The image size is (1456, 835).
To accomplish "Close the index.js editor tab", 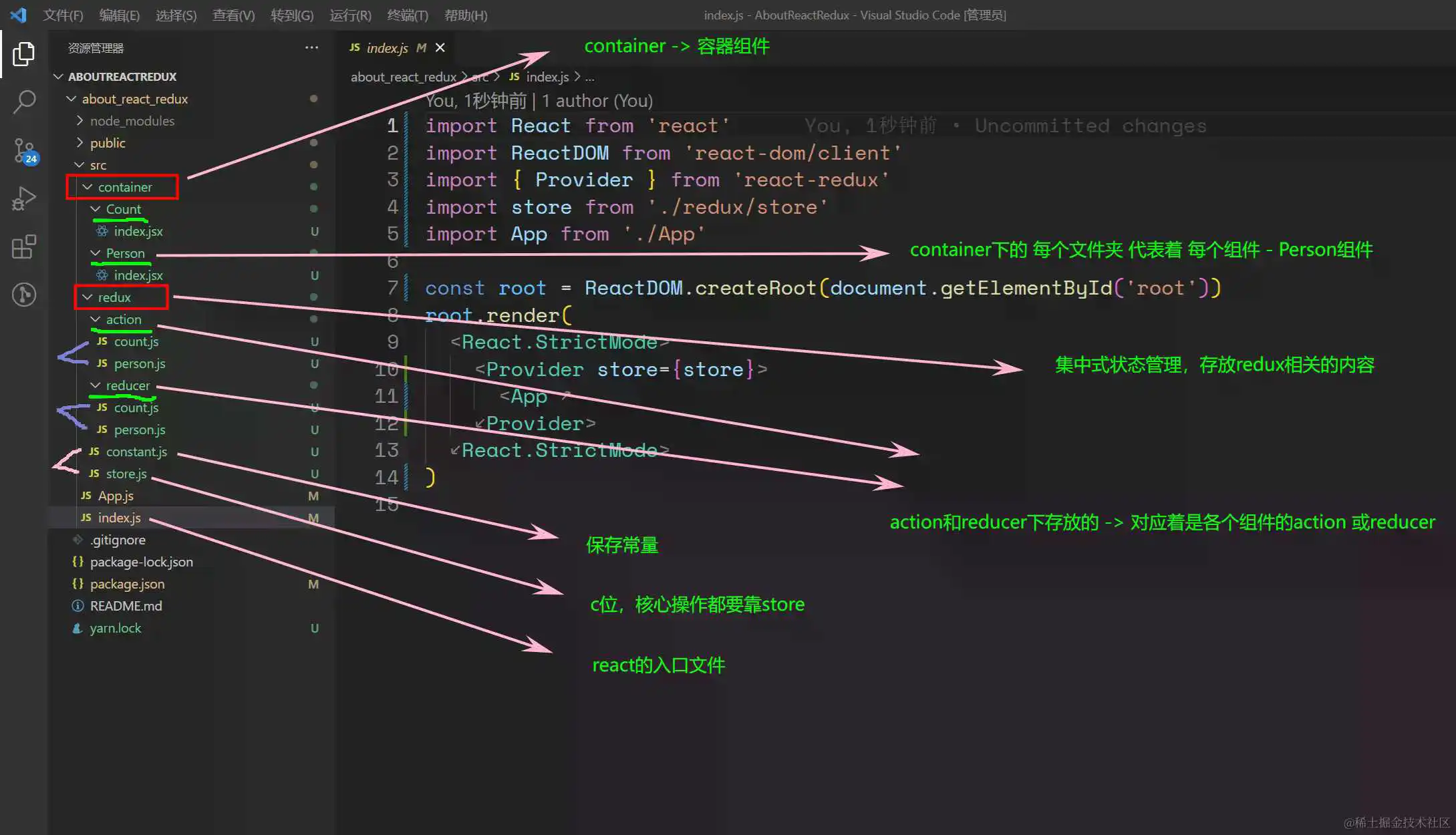I will click(x=440, y=47).
